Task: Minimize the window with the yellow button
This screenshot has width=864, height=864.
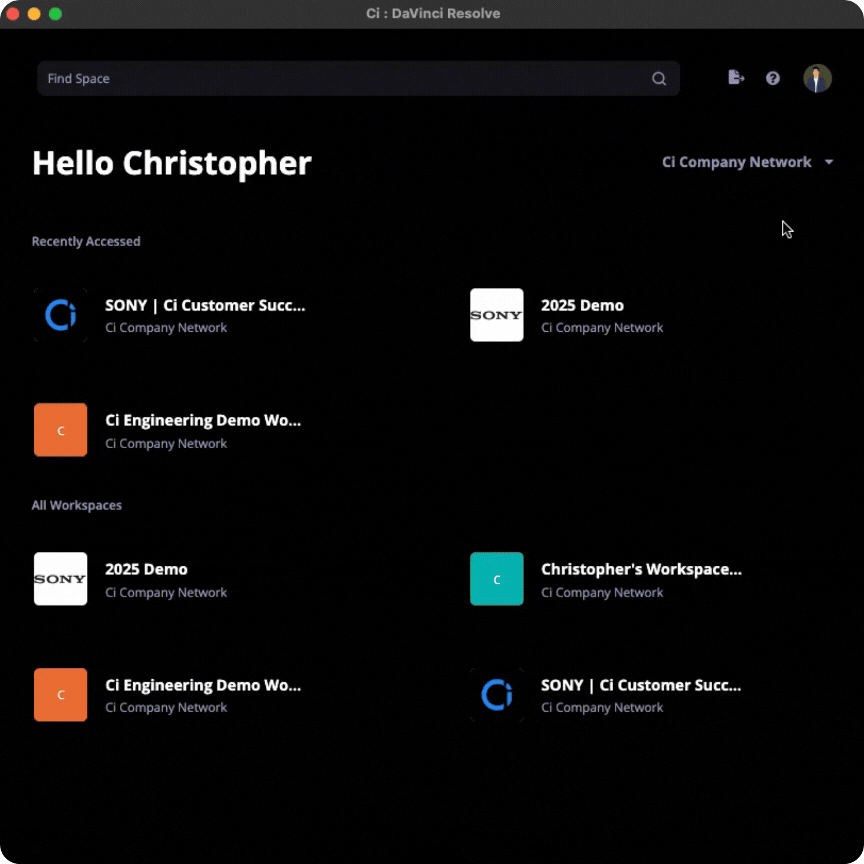Action: 34,14
